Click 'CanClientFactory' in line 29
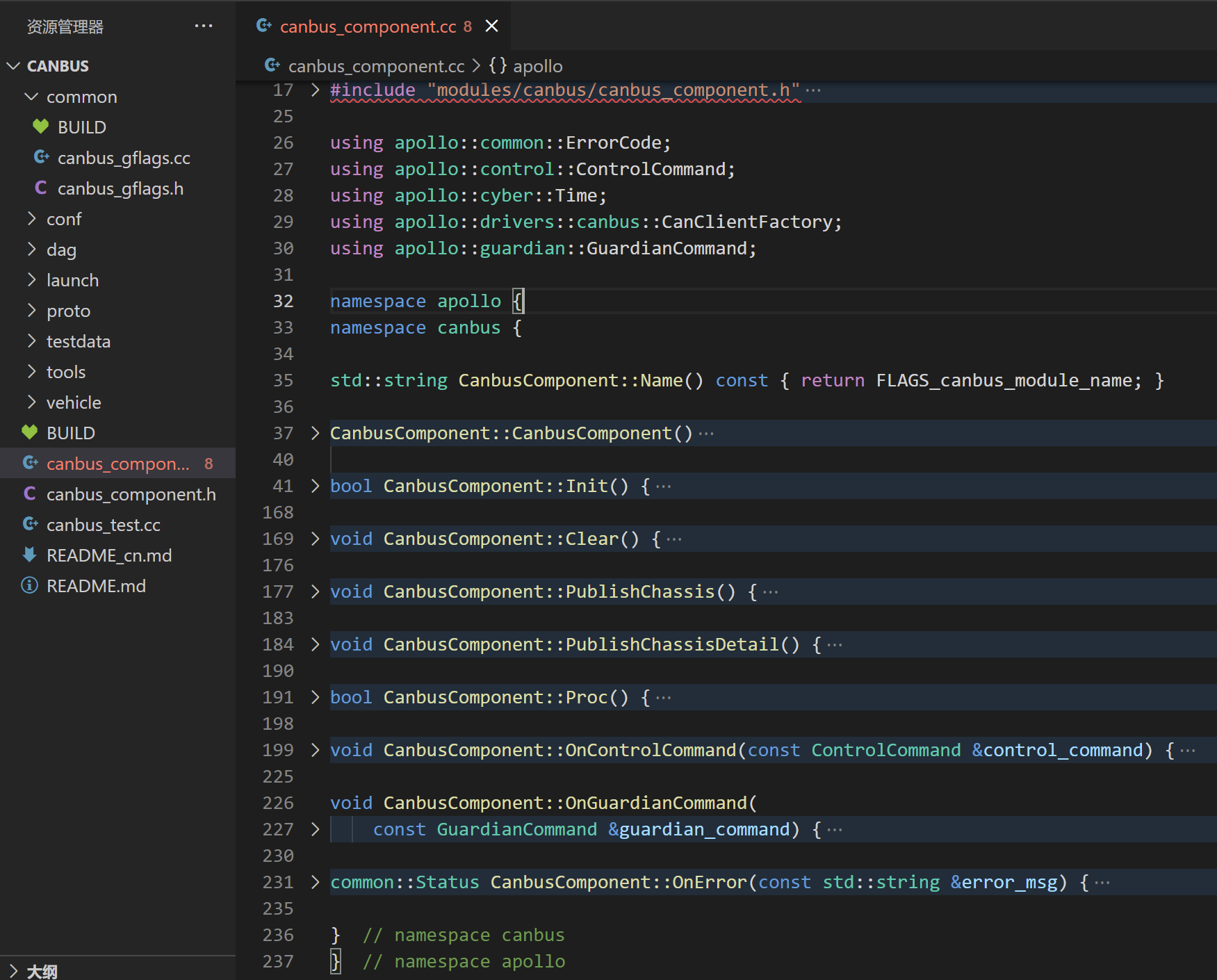 747,222
